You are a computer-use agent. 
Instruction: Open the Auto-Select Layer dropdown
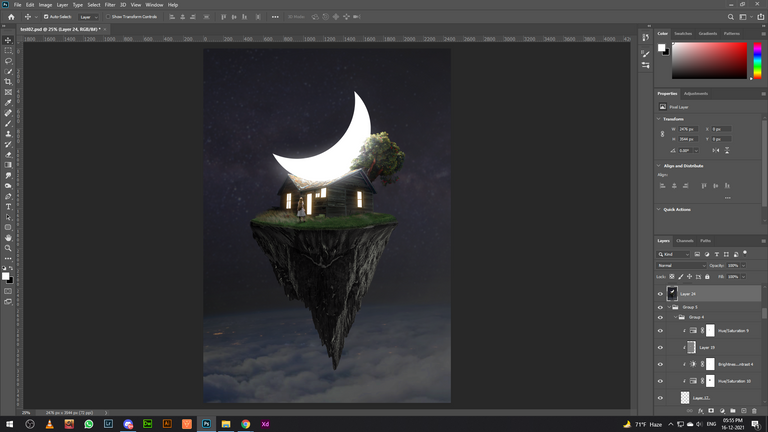89,17
